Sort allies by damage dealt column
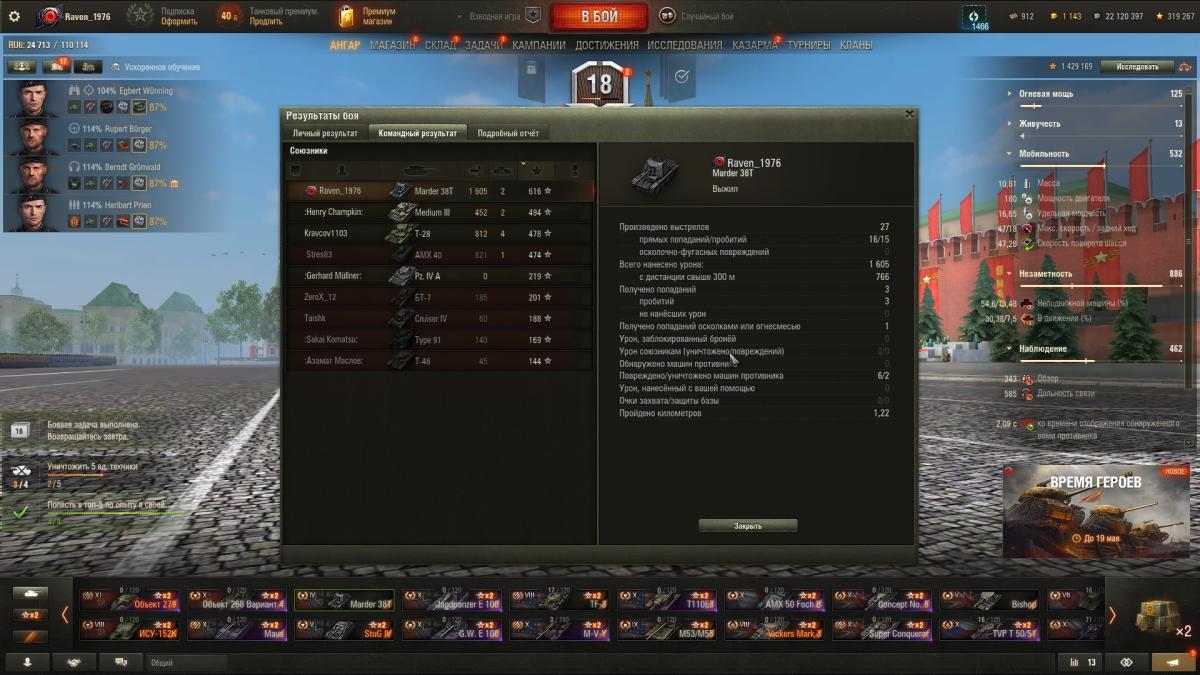Screen dimensions: 1200x675 pos(474,171)
